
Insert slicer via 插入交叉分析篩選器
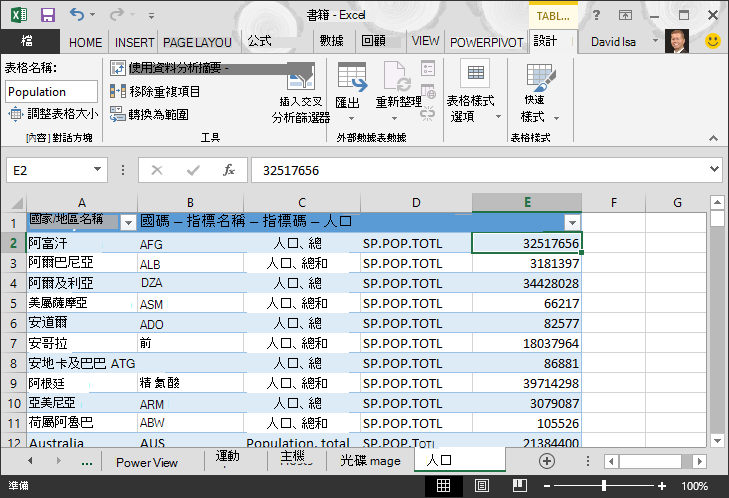pos(301,93)
